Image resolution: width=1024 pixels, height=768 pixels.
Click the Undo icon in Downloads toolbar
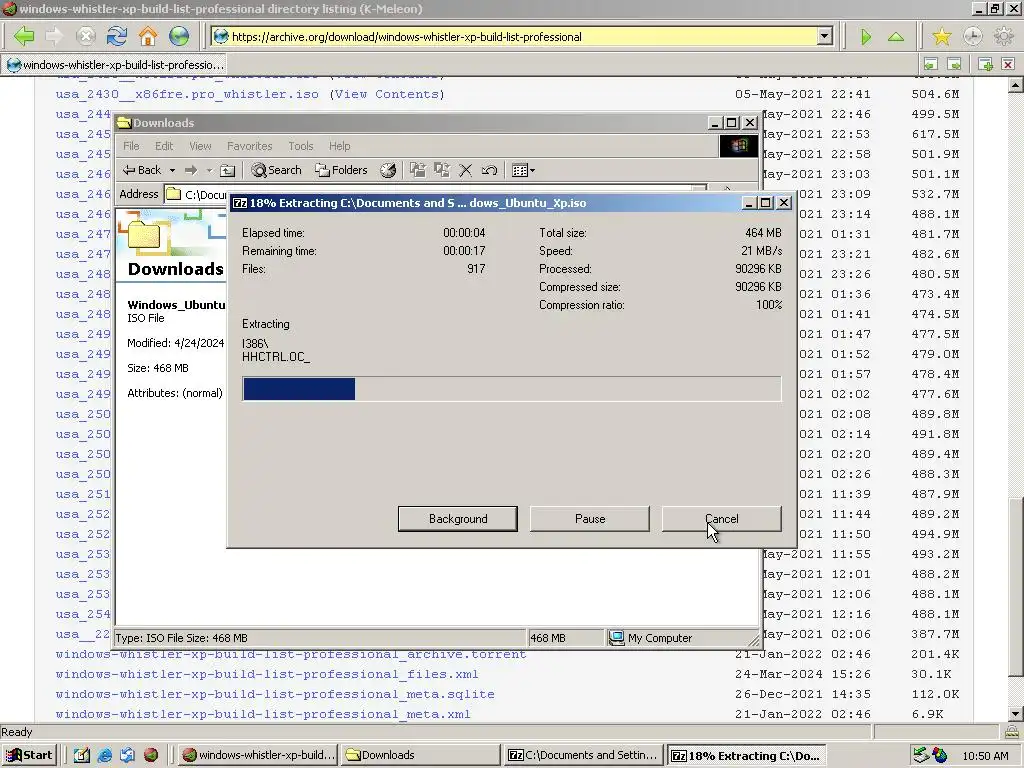click(489, 170)
